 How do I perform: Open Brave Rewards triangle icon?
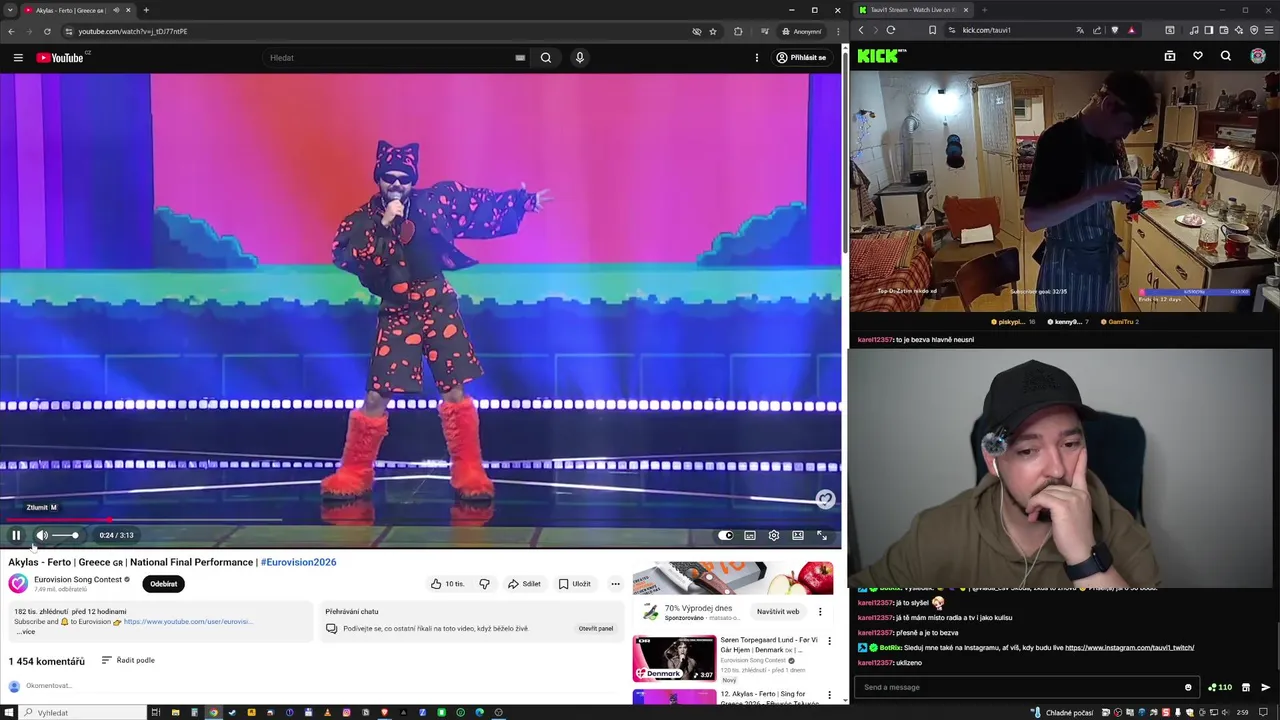(1131, 30)
